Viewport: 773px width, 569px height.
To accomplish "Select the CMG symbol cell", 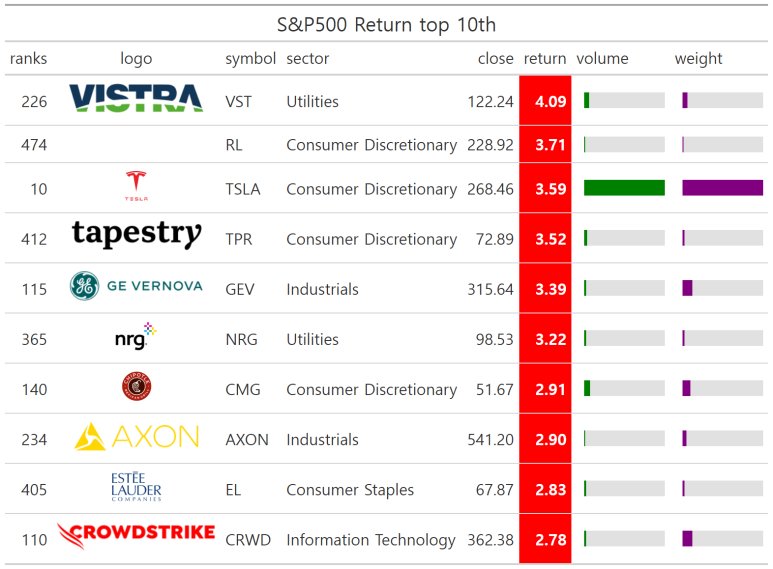I will click(x=243, y=390).
